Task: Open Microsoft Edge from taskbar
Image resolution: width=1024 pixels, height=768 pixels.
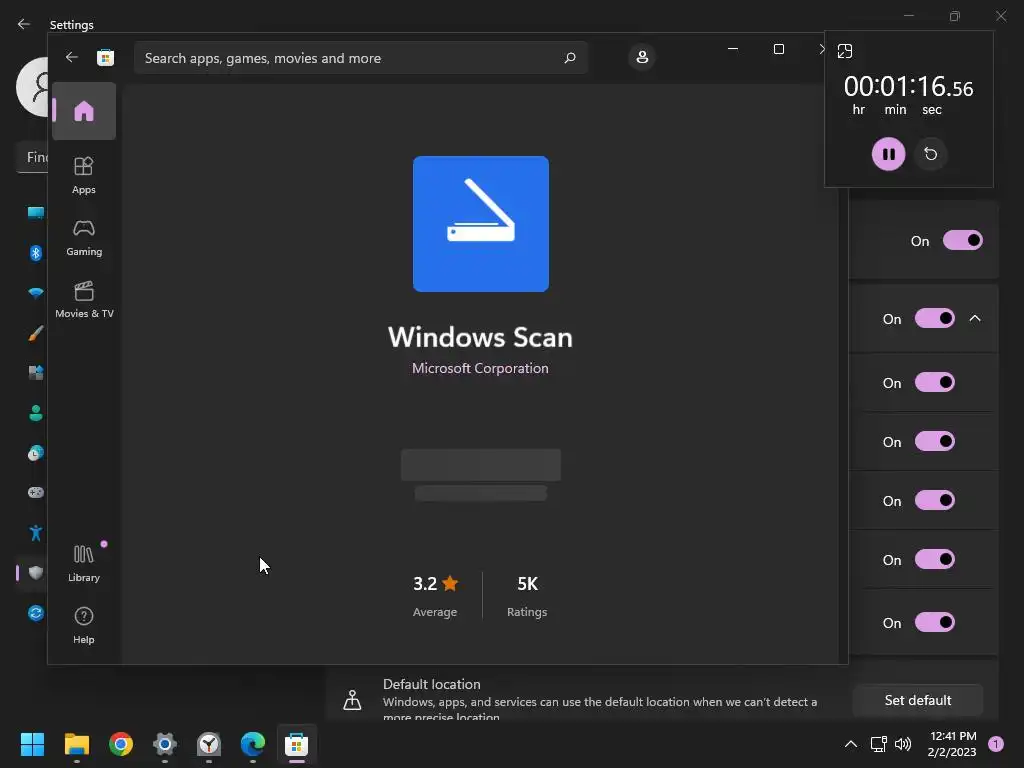Action: (x=253, y=744)
